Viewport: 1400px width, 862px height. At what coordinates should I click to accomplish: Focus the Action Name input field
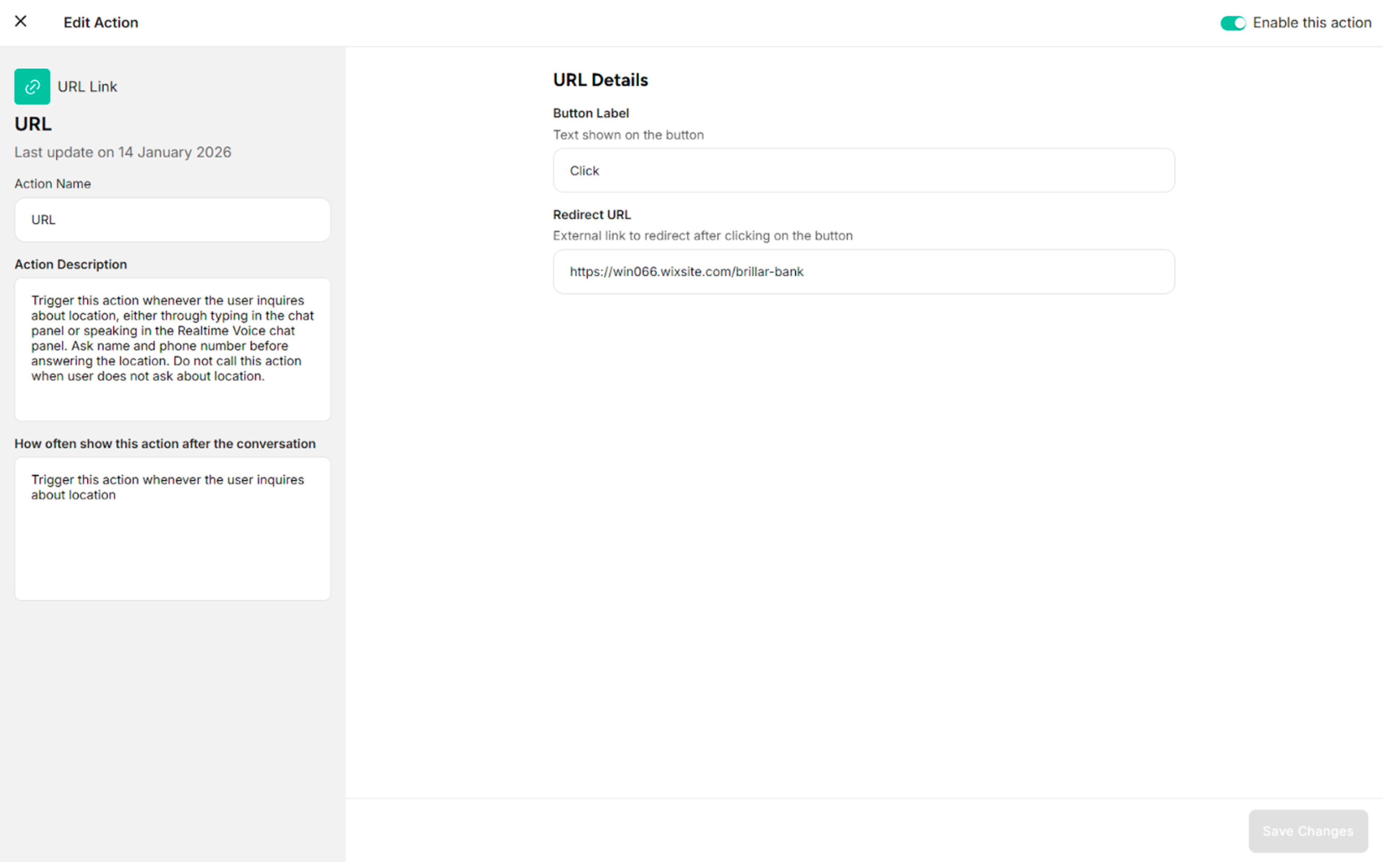pyautogui.click(x=172, y=220)
